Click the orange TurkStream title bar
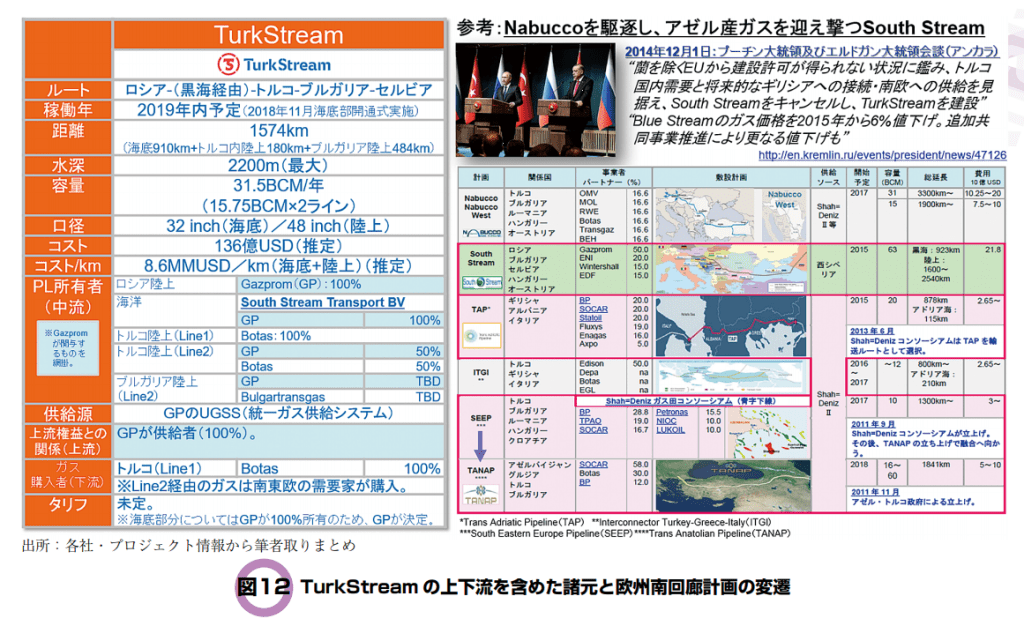This screenshot has width=1024, height=626. click(x=277, y=35)
